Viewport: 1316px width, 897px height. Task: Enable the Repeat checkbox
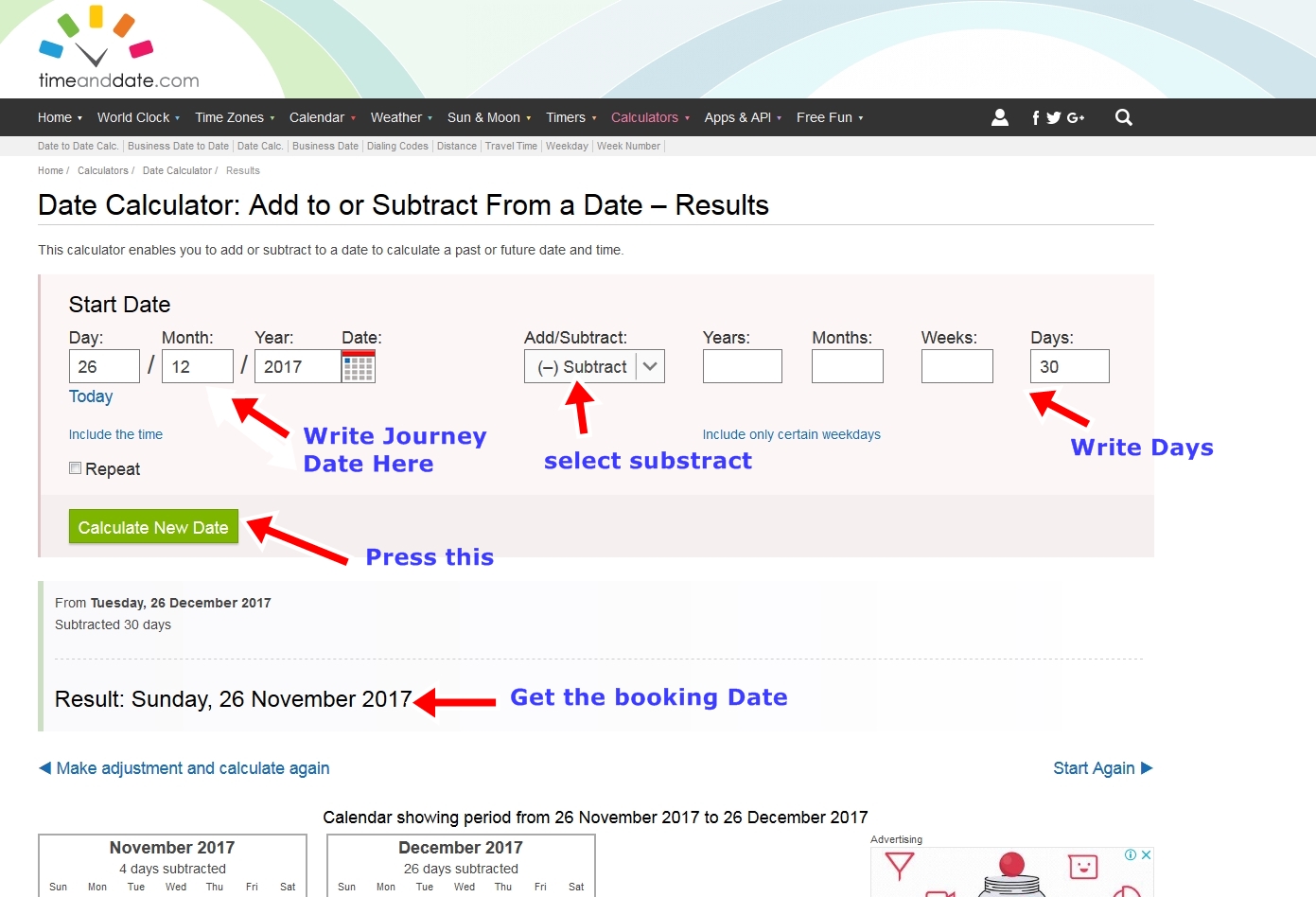click(75, 467)
